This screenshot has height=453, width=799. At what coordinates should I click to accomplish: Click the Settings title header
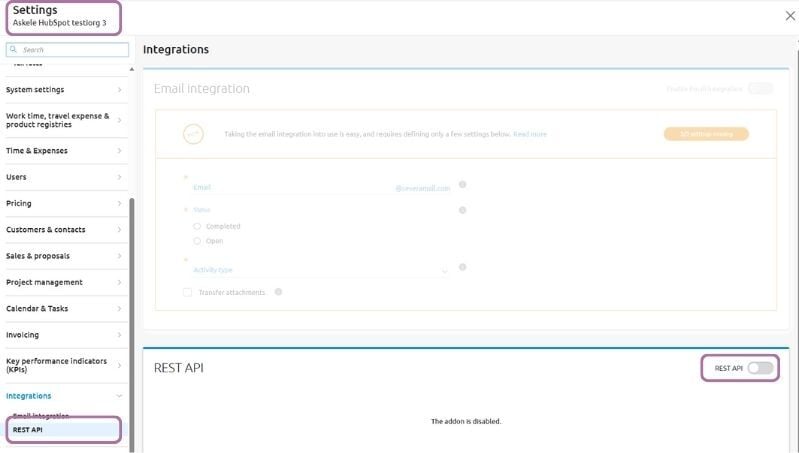pyautogui.click(x=35, y=10)
